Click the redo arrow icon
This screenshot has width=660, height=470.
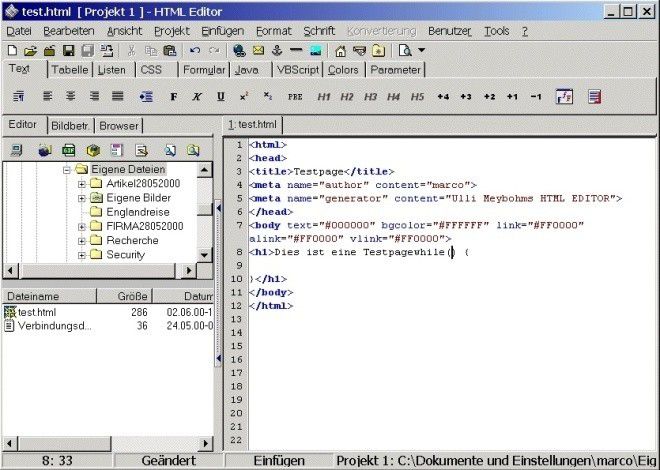214,51
